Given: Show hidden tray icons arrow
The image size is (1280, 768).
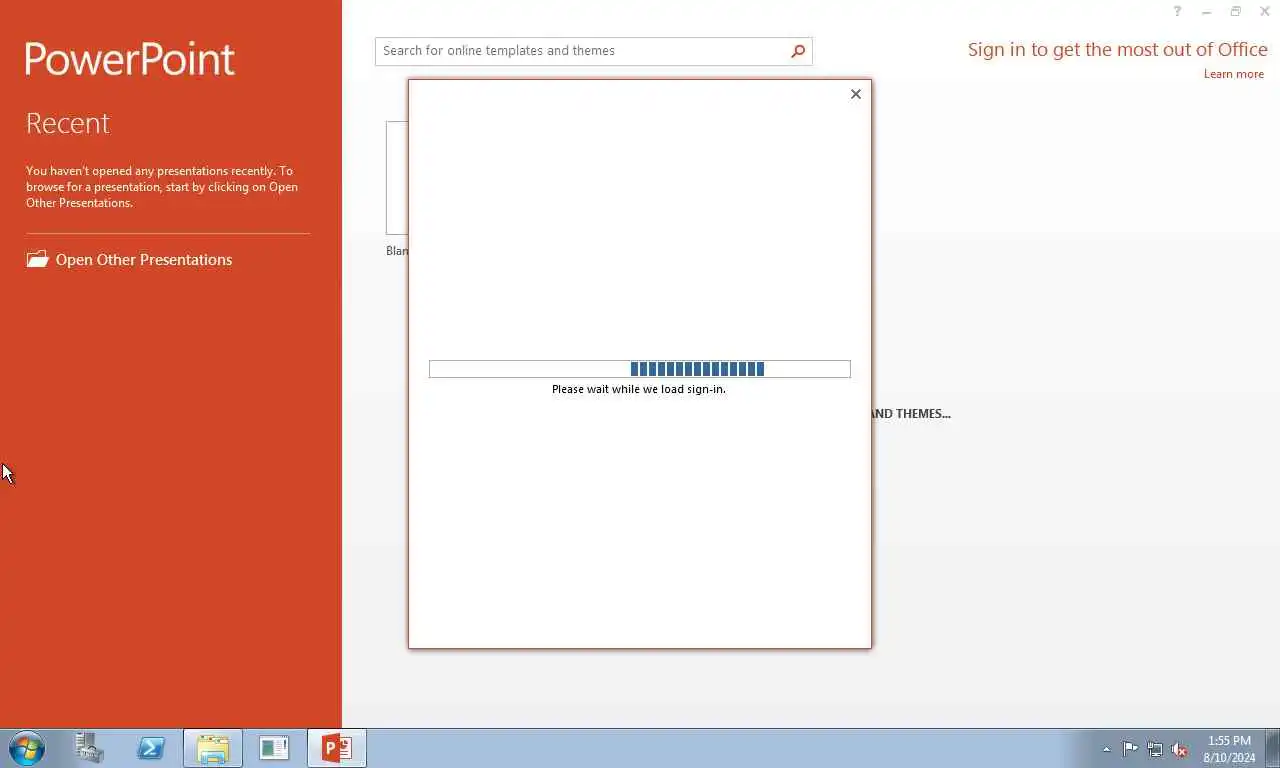Looking at the screenshot, I should pos(1106,749).
